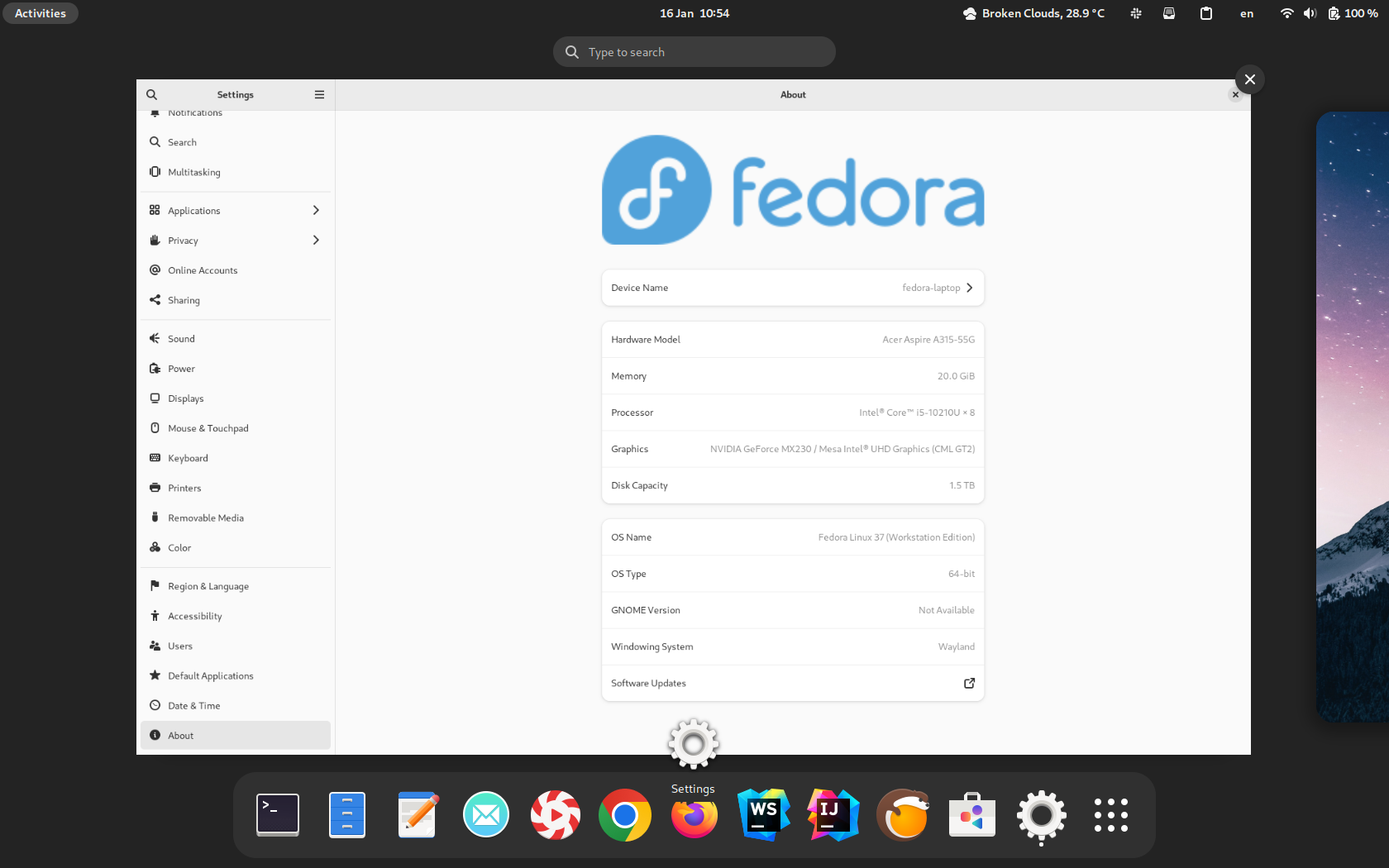Open the Settings hamburger menu
Viewport: 1389px width, 868px height.
pyautogui.click(x=319, y=95)
